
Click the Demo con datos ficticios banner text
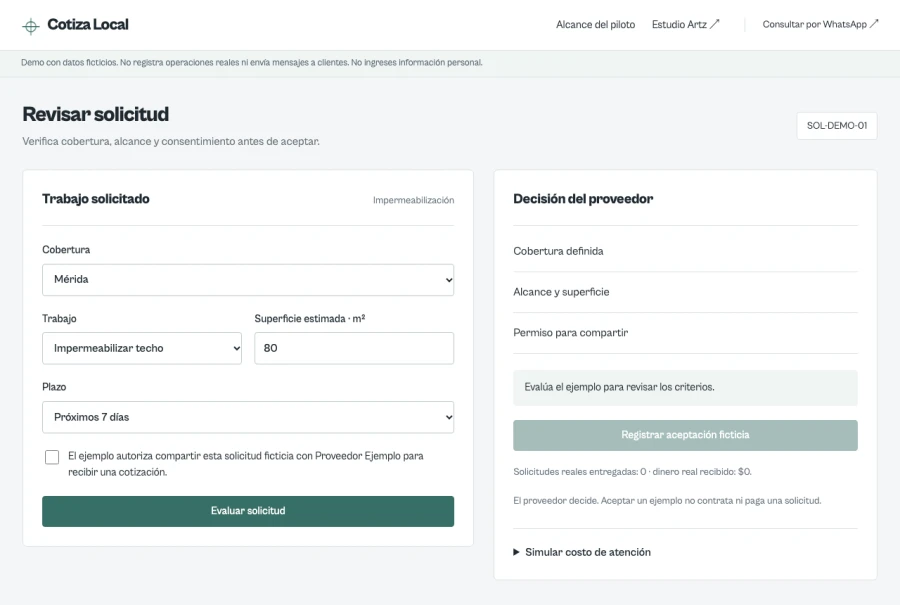[x=251, y=63]
